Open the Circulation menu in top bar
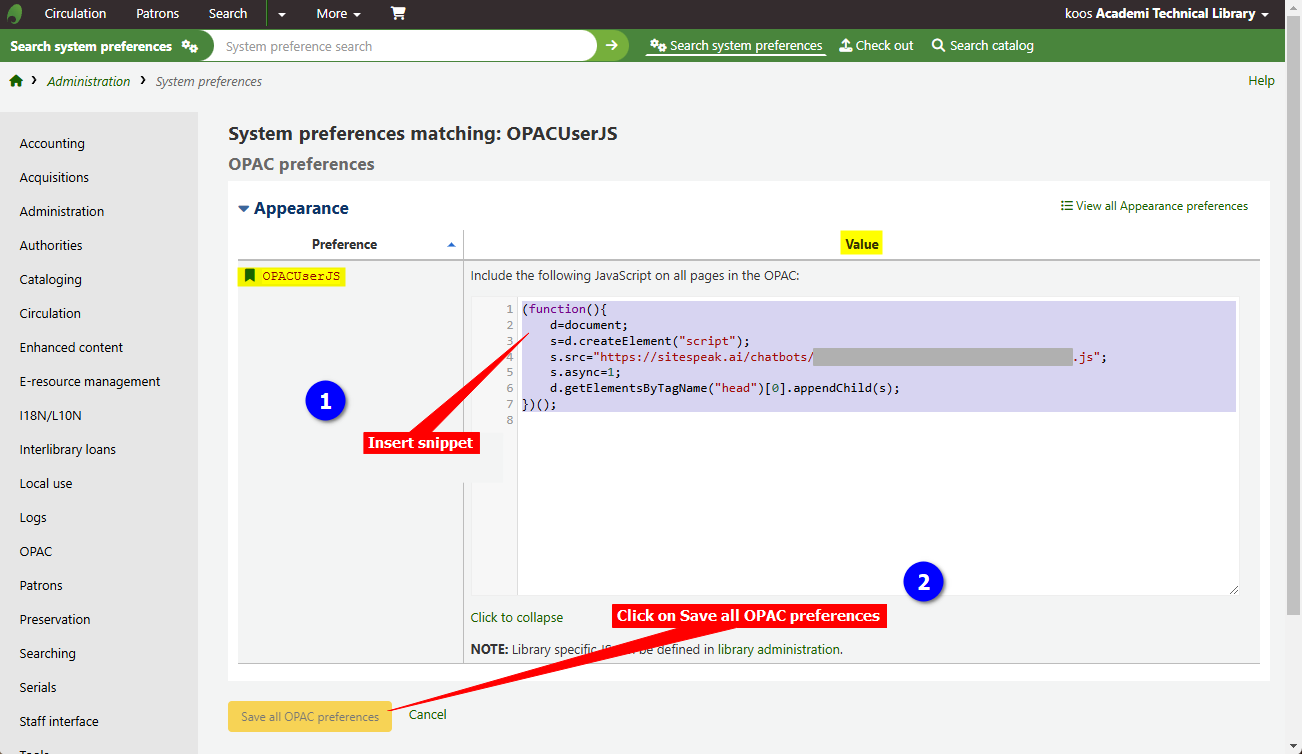Image resolution: width=1302 pixels, height=754 pixels. pos(75,14)
